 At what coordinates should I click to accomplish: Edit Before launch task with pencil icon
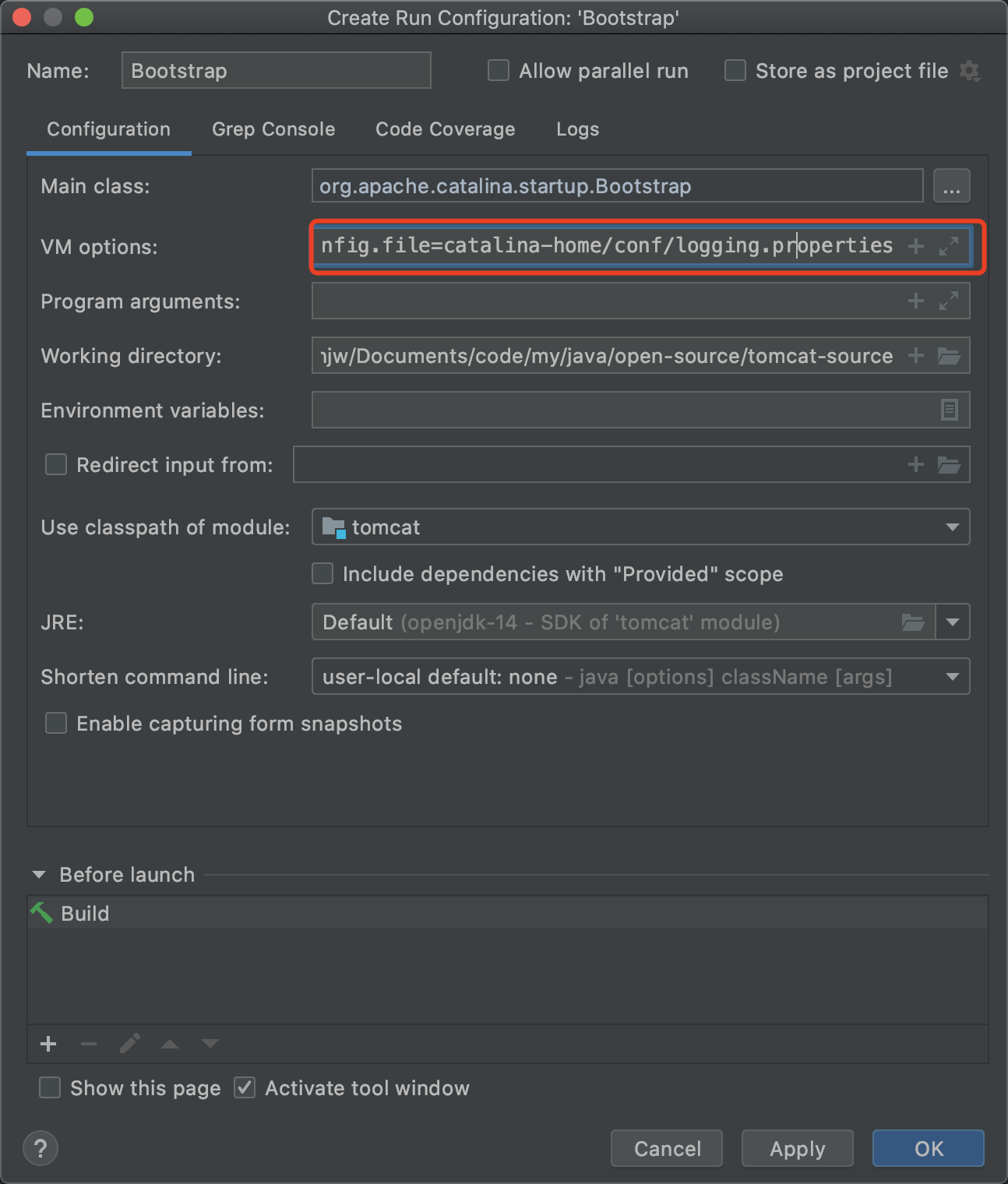click(129, 1043)
